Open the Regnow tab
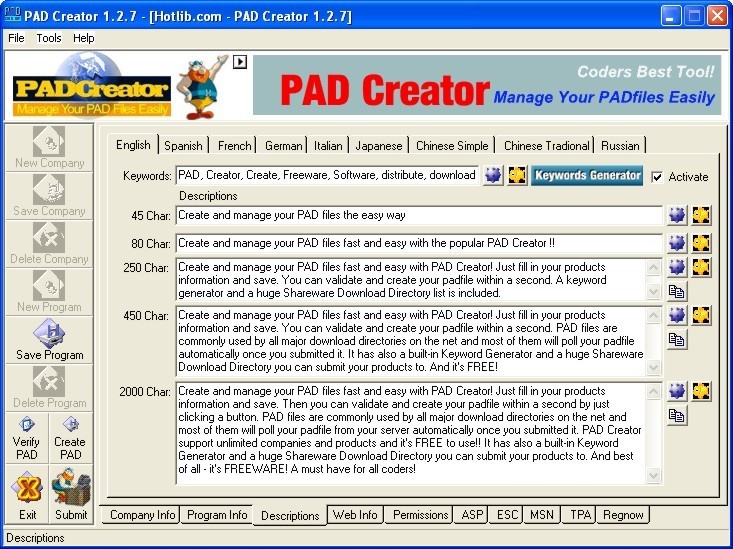 coord(623,515)
